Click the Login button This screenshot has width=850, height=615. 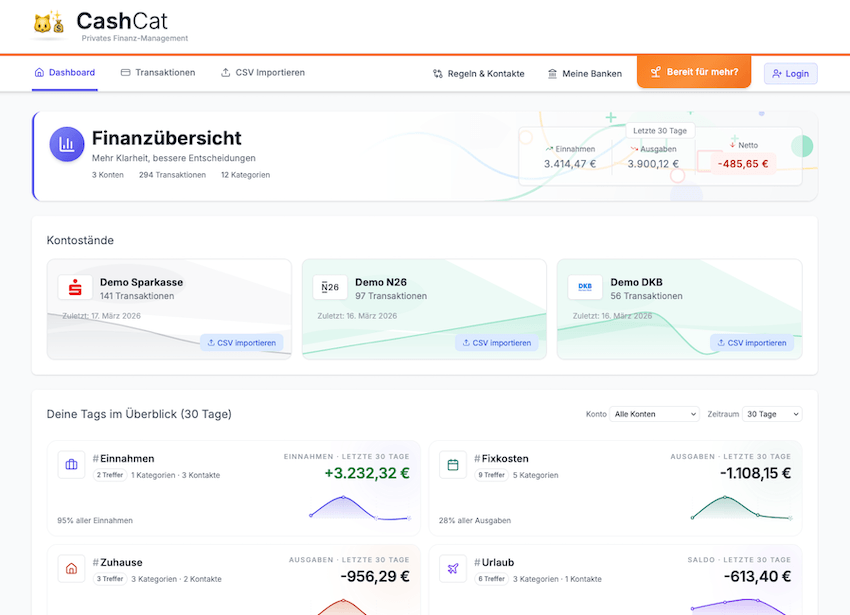[x=791, y=73]
